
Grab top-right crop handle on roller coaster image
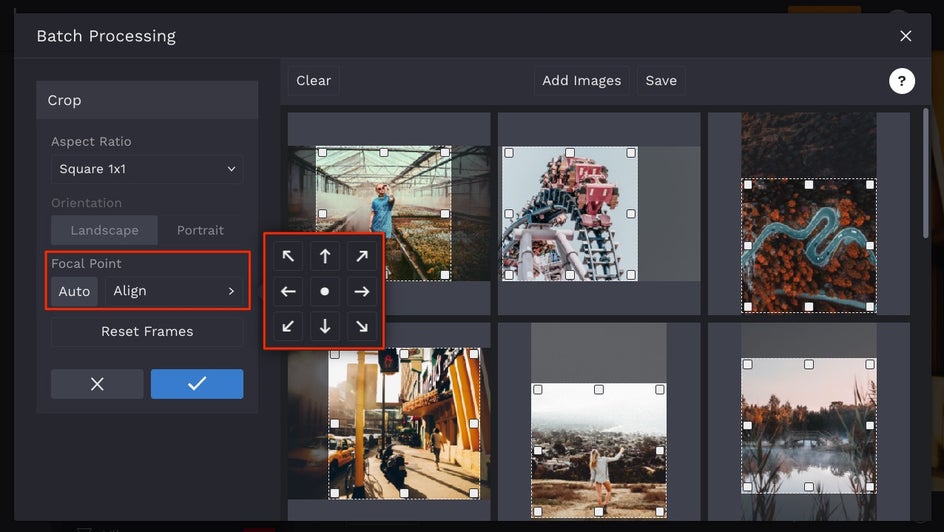[631, 153]
